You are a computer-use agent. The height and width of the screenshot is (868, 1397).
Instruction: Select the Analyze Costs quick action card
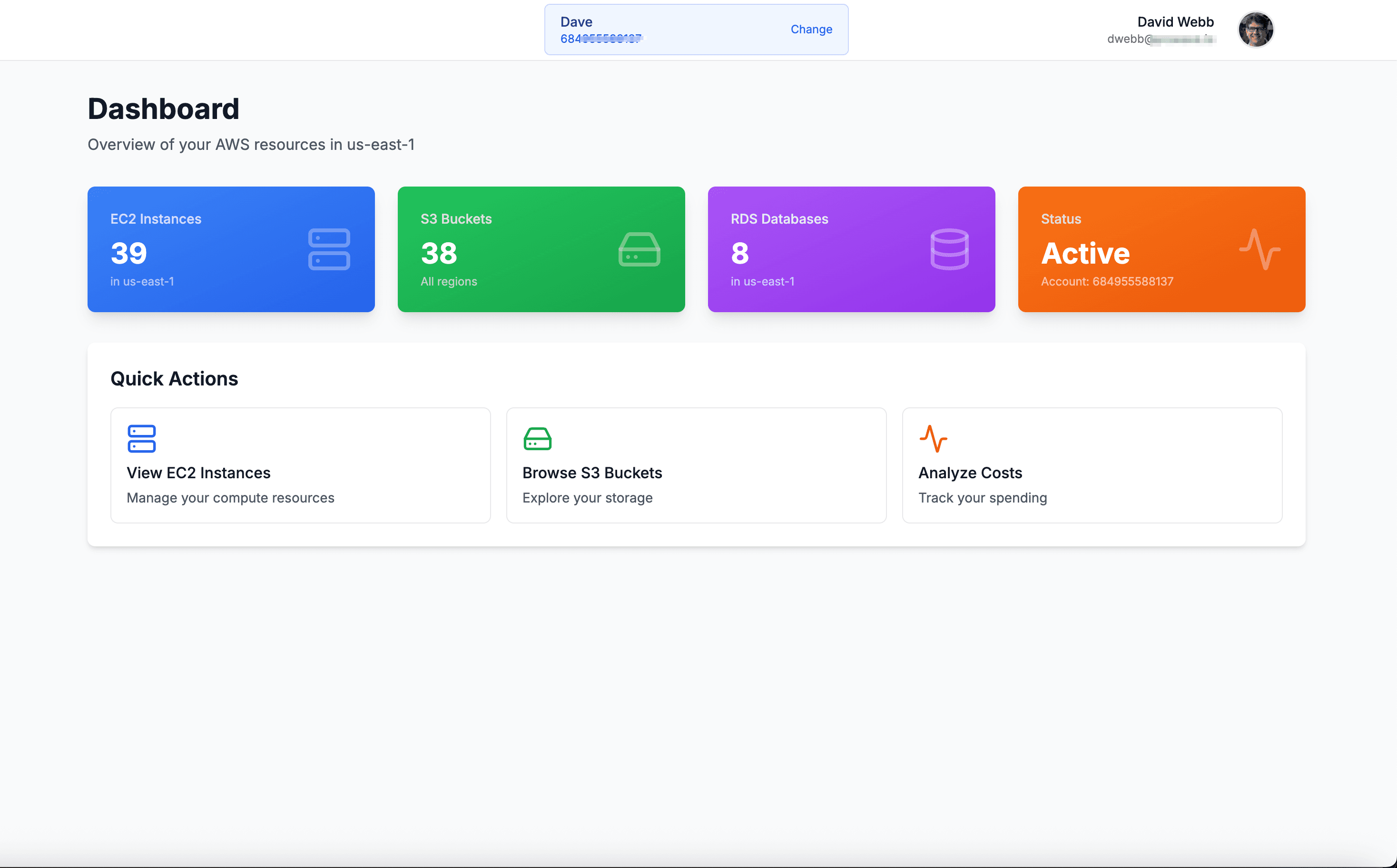pyautogui.click(x=1092, y=465)
